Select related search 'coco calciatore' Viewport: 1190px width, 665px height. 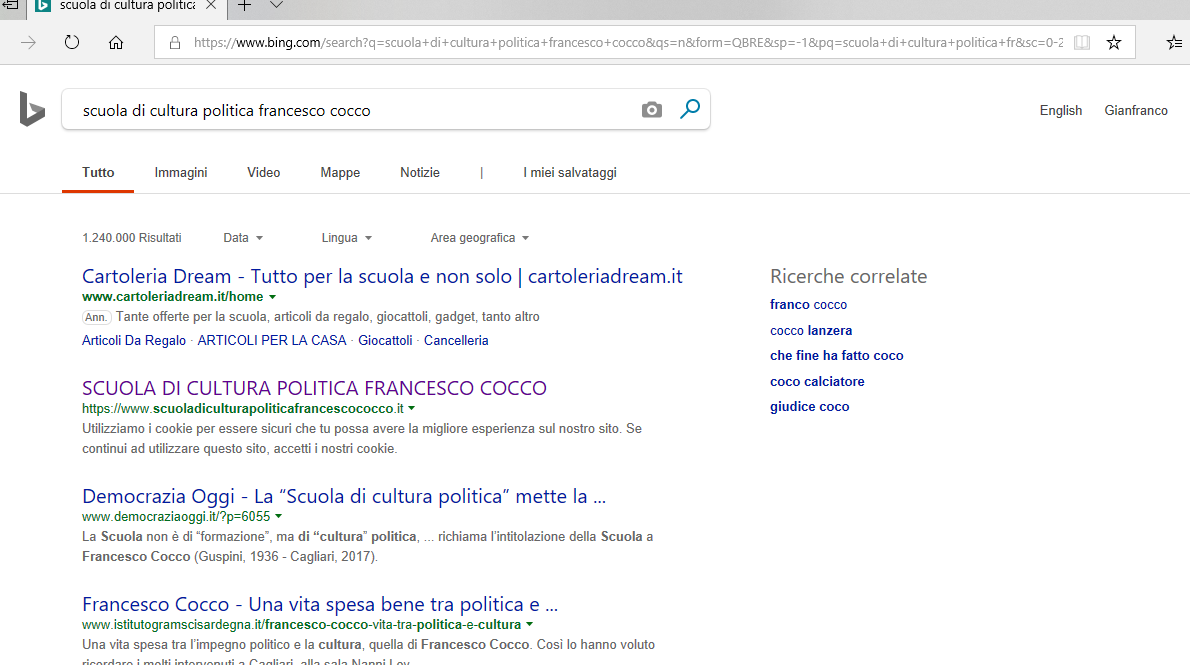coord(817,381)
